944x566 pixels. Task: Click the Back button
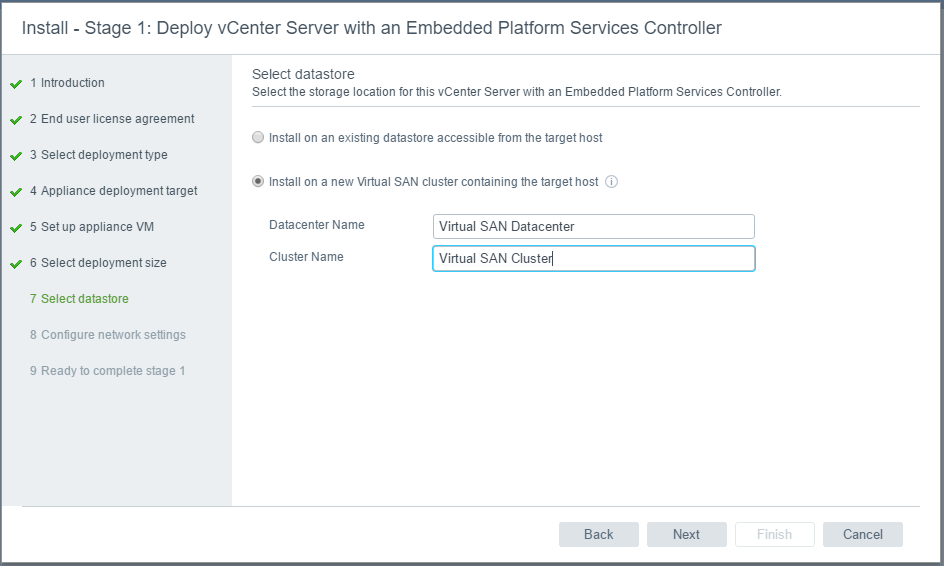[598, 534]
